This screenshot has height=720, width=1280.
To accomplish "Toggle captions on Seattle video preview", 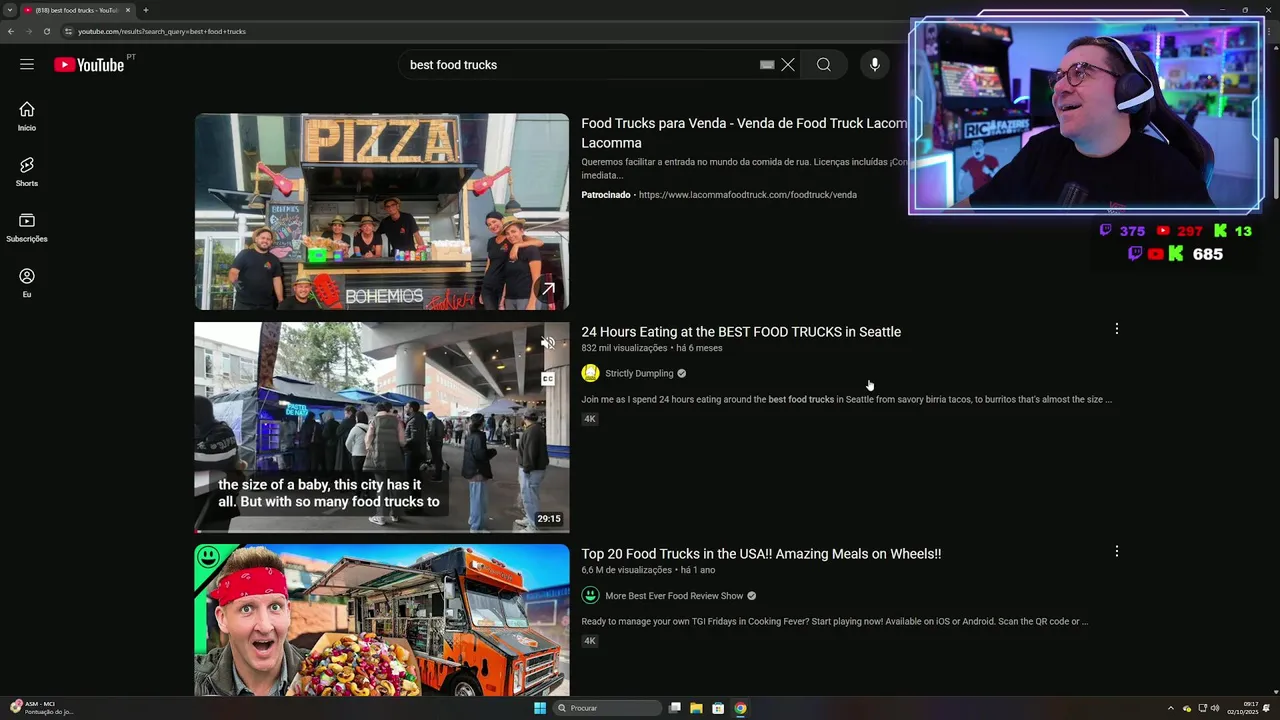I will click(548, 378).
